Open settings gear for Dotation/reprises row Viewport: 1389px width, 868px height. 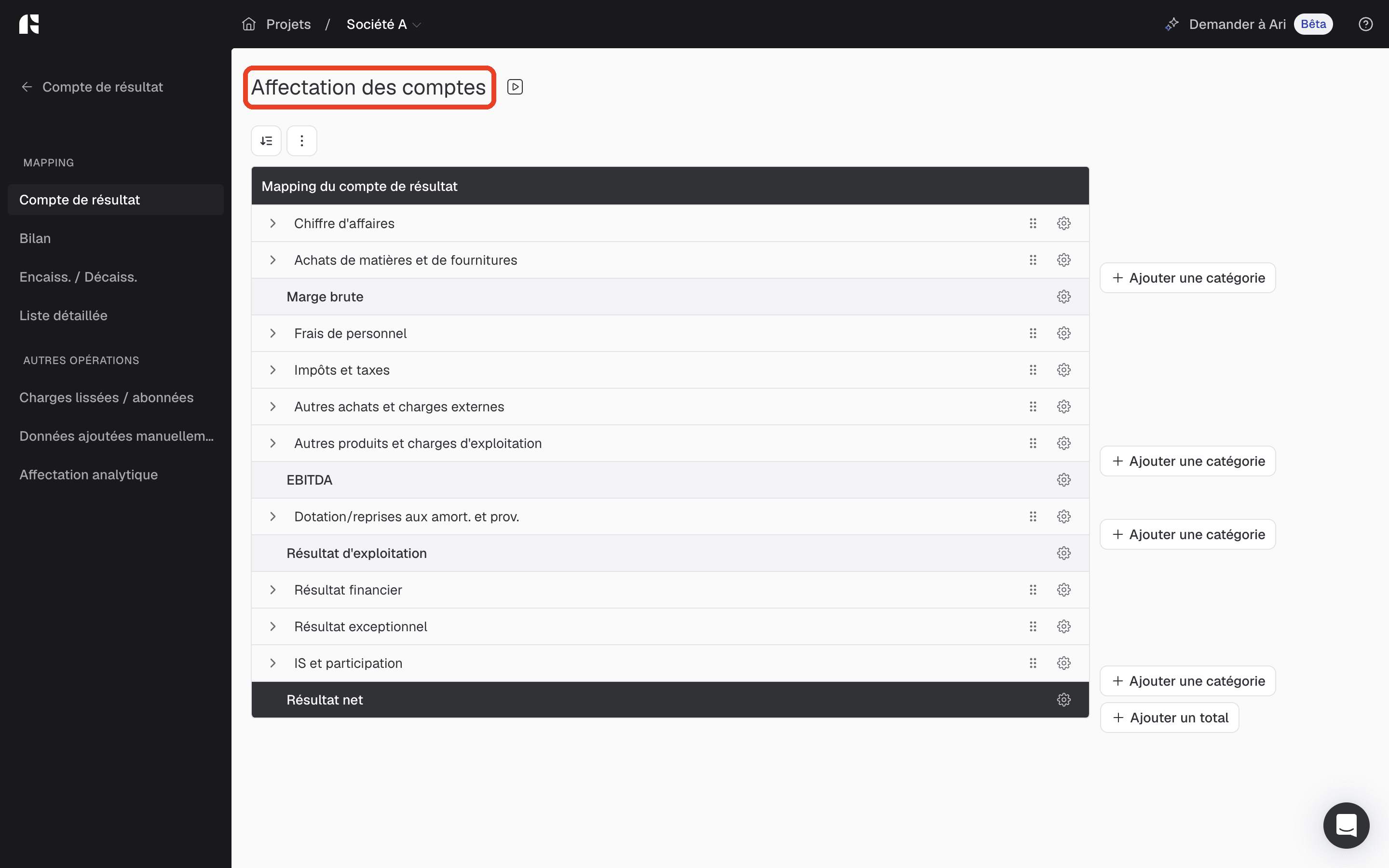(x=1063, y=516)
